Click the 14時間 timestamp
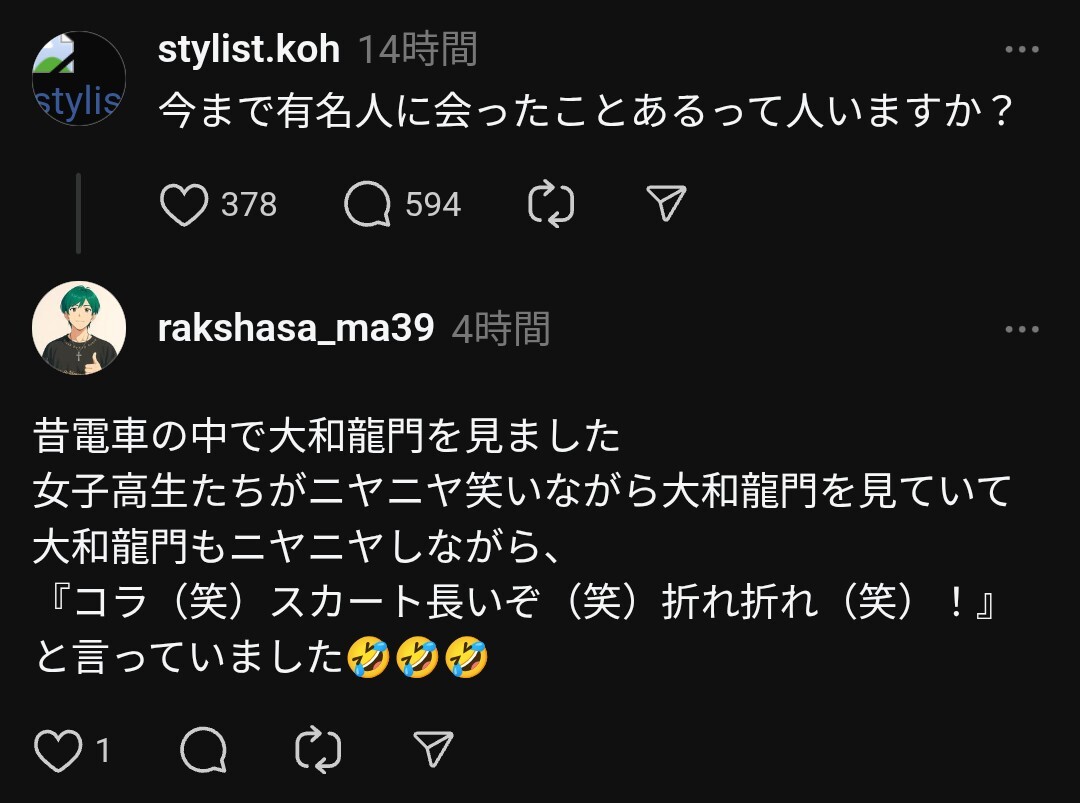This screenshot has width=1080, height=803. tap(417, 49)
